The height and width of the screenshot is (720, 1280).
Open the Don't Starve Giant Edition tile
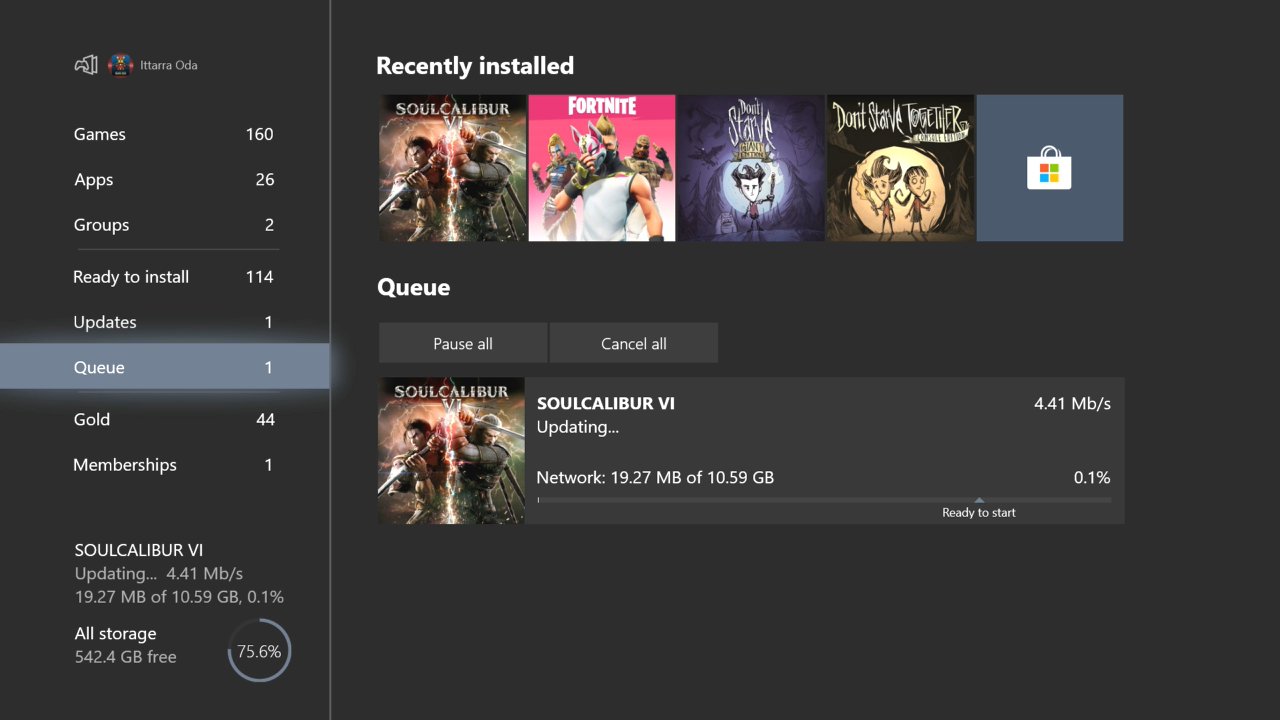[x=751, y=168]
